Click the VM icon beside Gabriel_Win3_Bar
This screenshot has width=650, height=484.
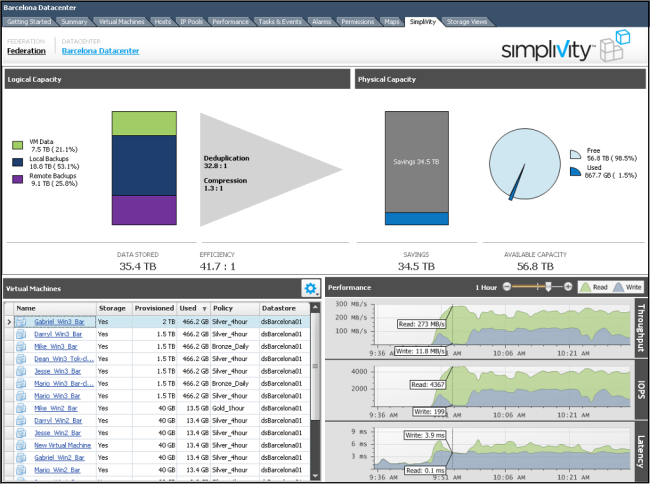[21, 322]
